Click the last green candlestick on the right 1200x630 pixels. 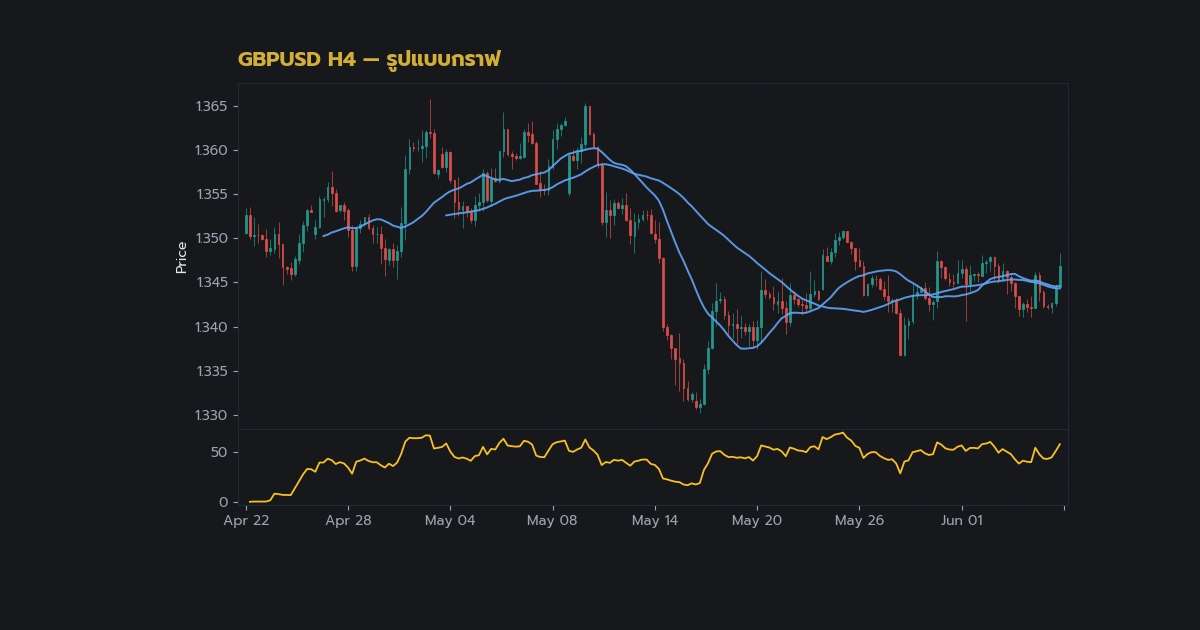pyautogui.click(x=1060, y=271)
